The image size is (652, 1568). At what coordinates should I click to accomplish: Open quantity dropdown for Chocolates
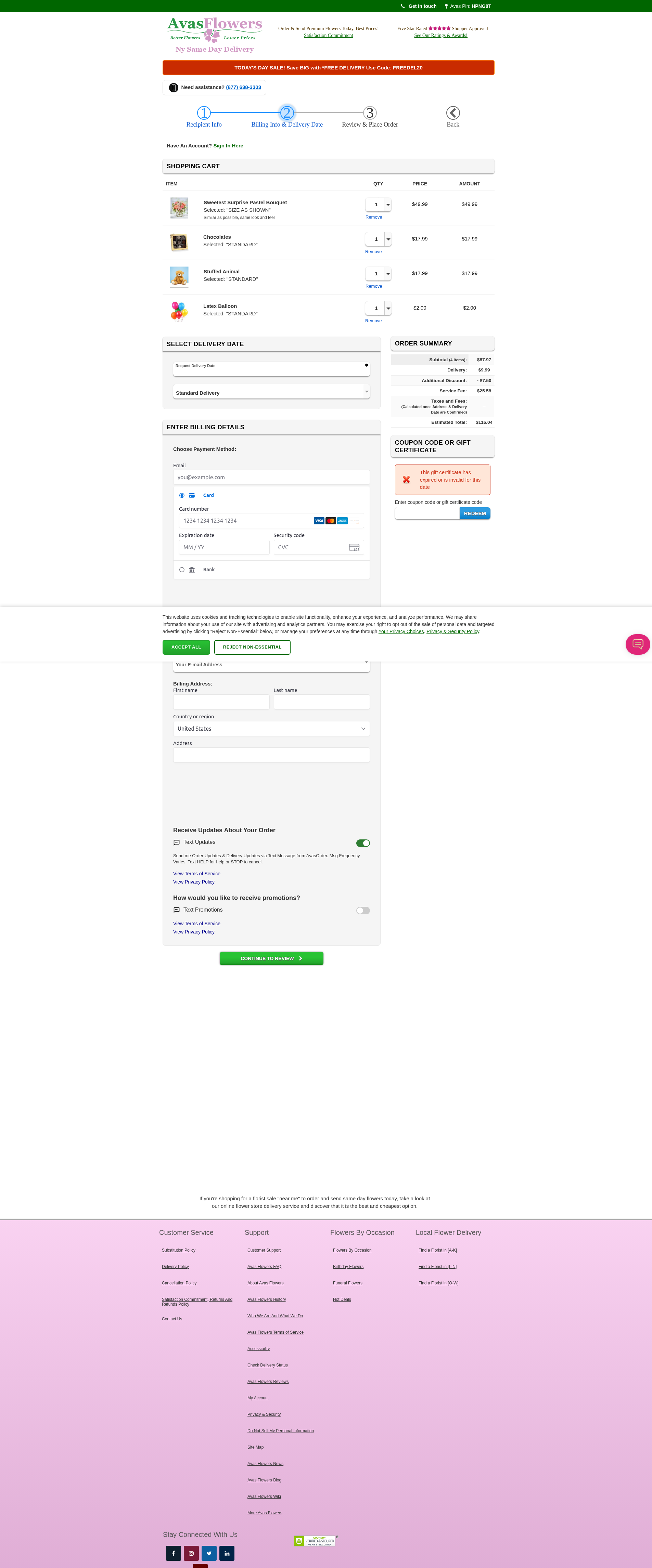[x=388, y=239]
